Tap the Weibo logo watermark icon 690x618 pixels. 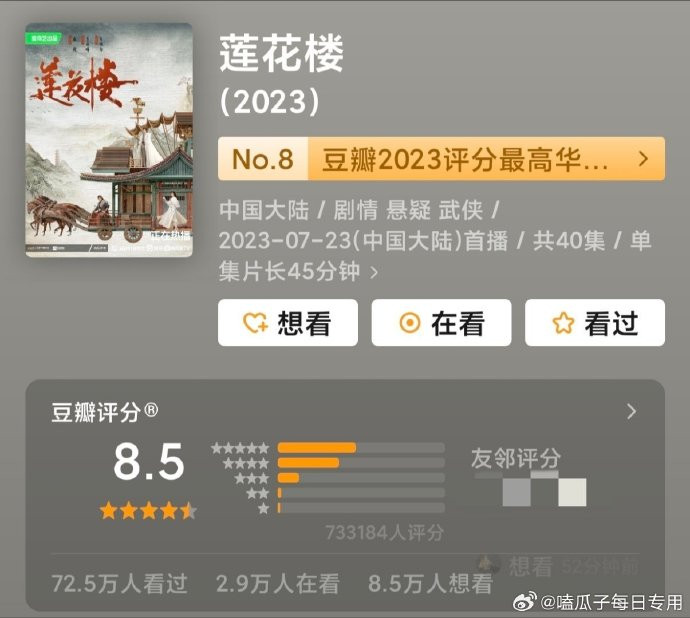(x=525, y=601)
